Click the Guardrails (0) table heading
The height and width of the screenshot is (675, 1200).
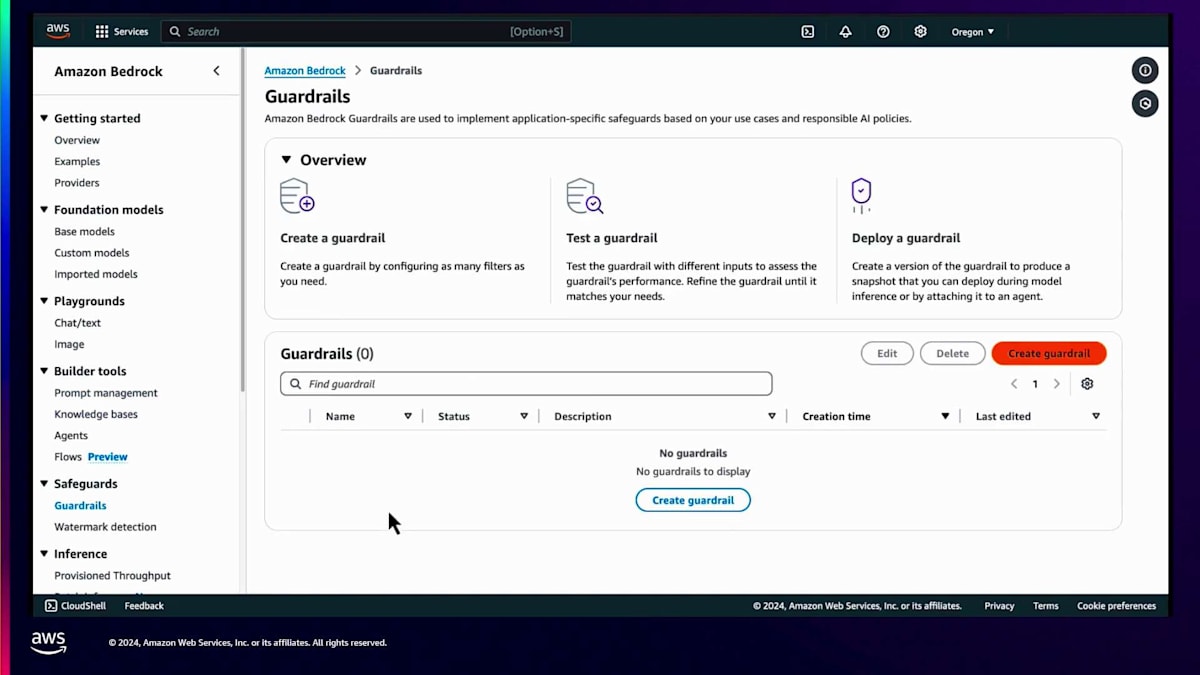click(326, 354)
